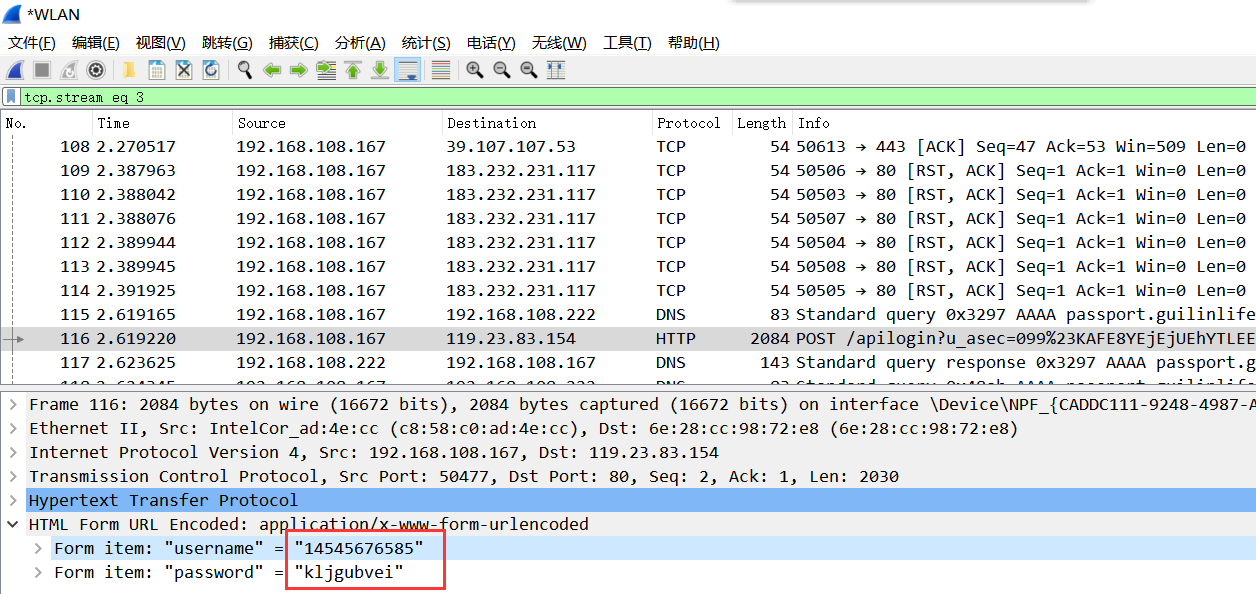Expand the password form item
Screen dimensions: 1256x594
[38, 573]
